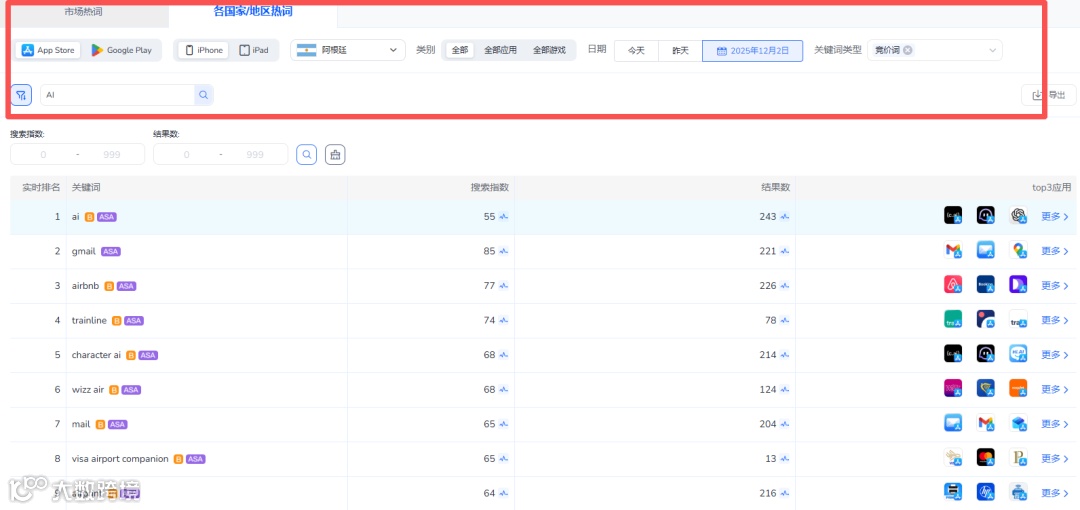This screenshot has width=1080, height=510.
Task: Select 昨天 date option
Action: point(680,50)
